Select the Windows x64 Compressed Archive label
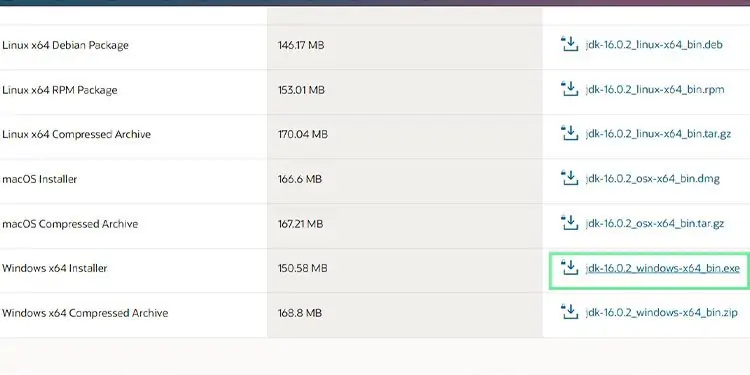The height and width of the screenshot is (375, 750). 85,313
